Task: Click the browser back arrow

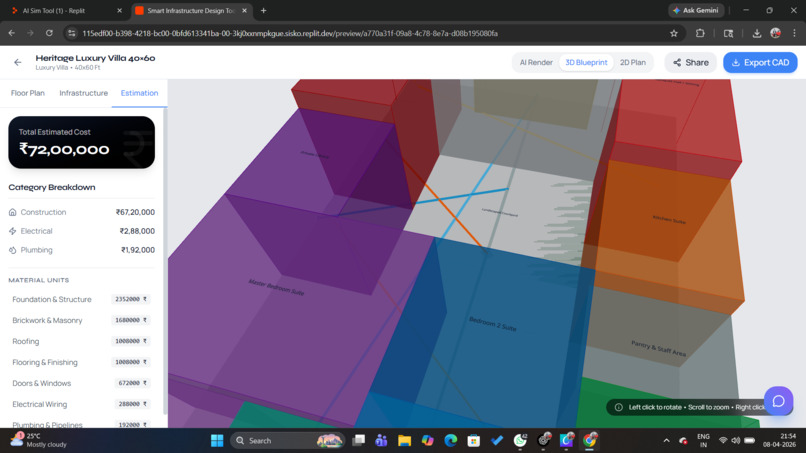Action: 12,33
